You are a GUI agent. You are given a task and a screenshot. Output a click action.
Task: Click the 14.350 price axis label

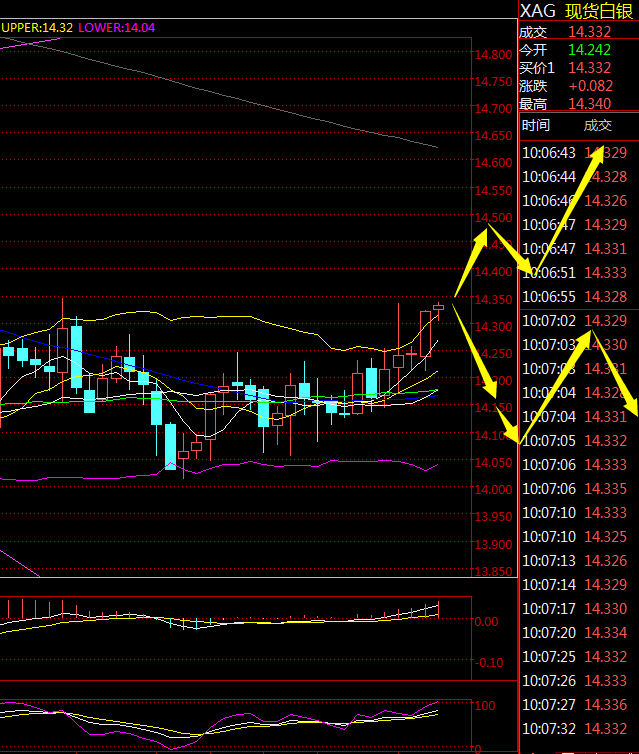tap(493, 300)
